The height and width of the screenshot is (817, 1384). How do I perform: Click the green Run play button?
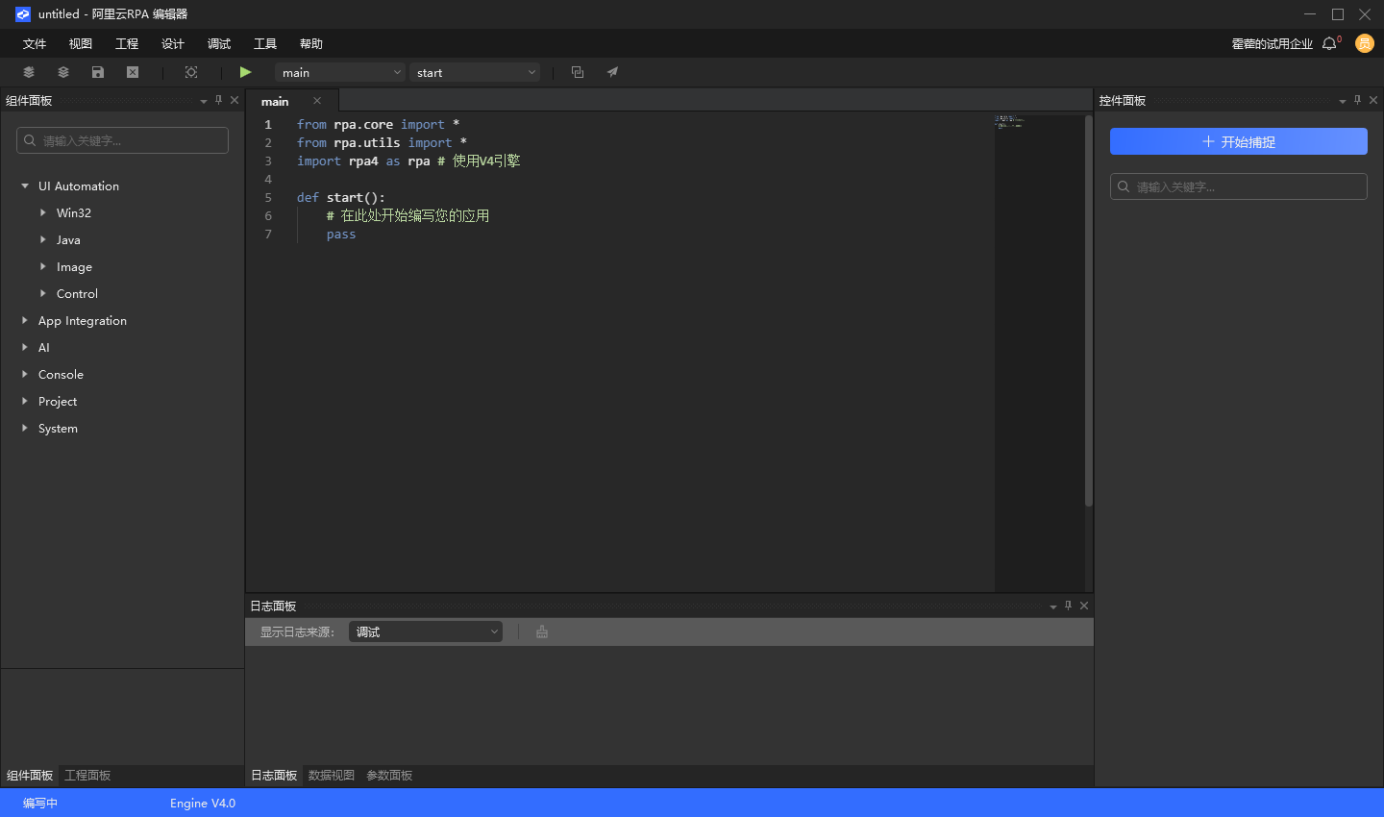pyautogui.click(x=245, y=72)
